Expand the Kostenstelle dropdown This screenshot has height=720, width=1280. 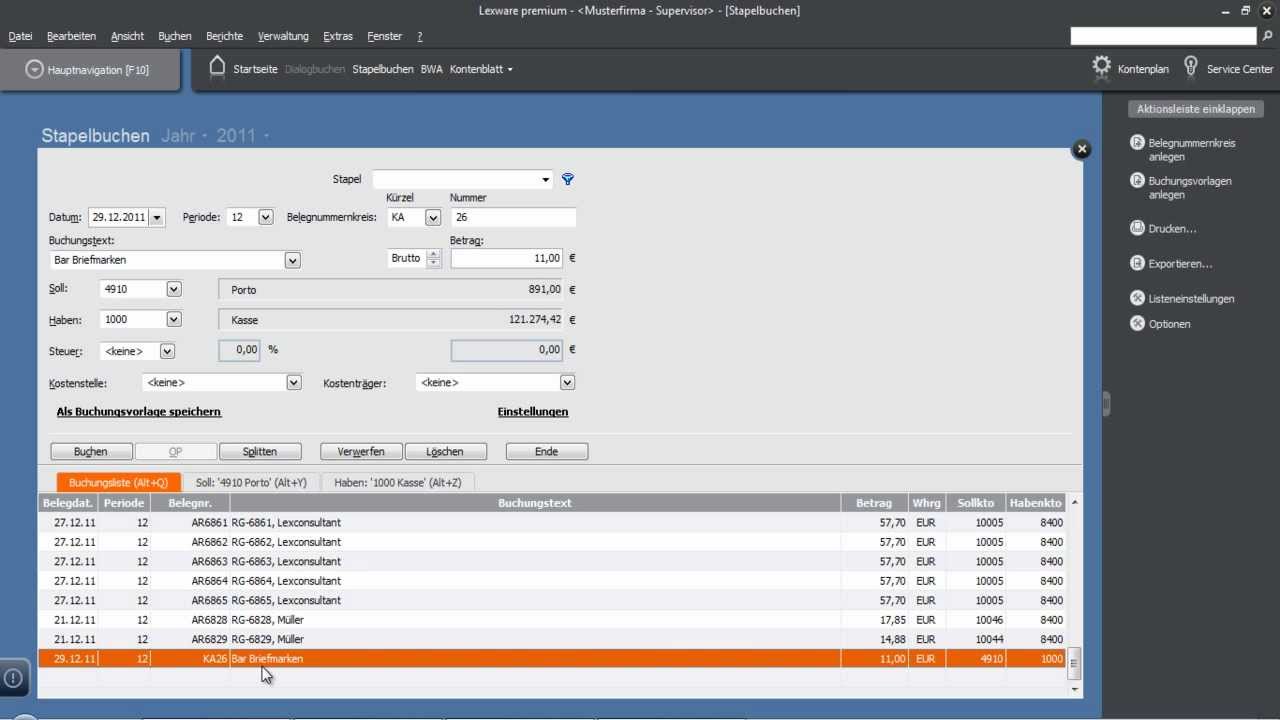pyautogui.click(x=294, y=382)
